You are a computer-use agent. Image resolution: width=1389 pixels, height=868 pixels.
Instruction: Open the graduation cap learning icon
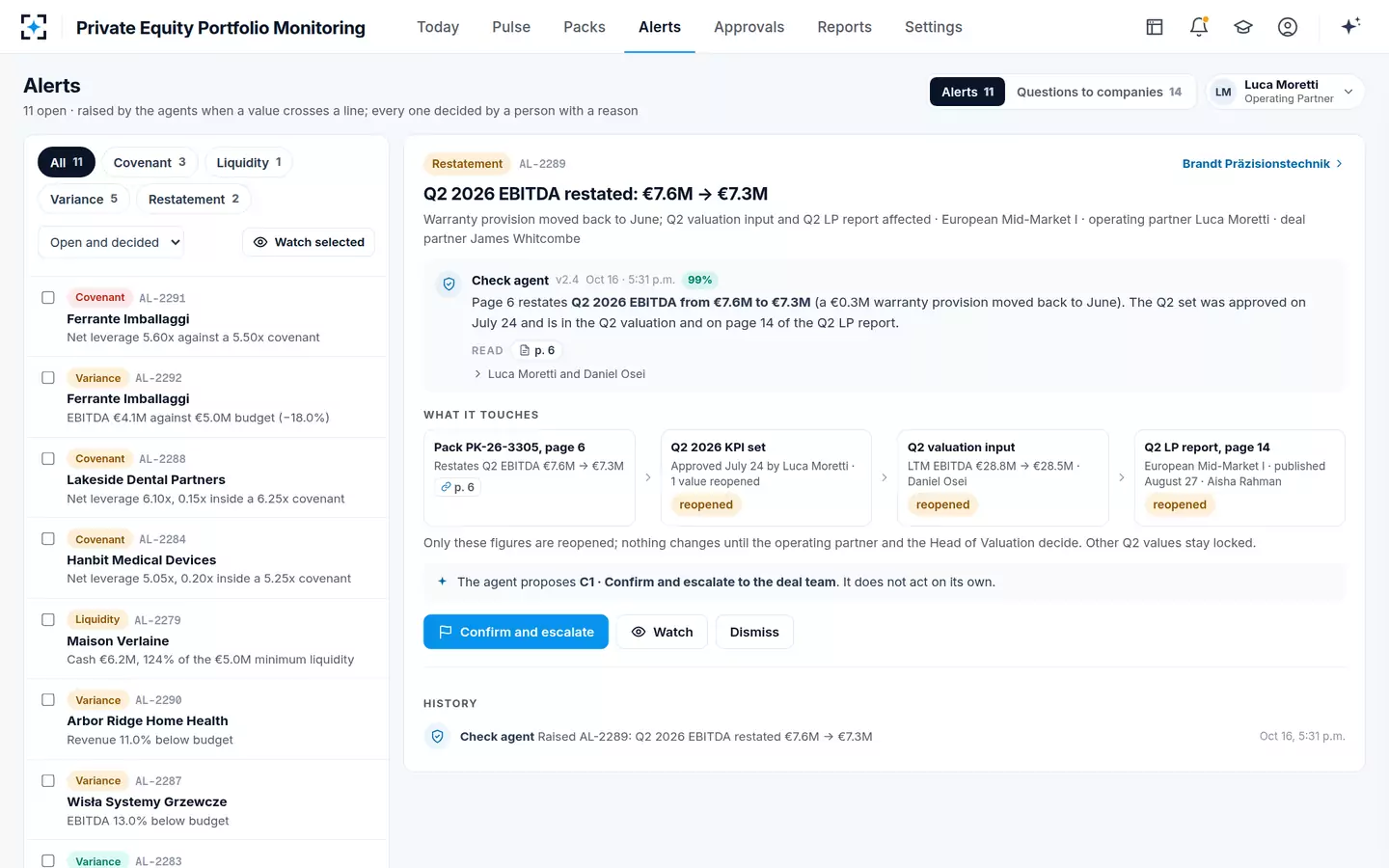[1243, 27]
